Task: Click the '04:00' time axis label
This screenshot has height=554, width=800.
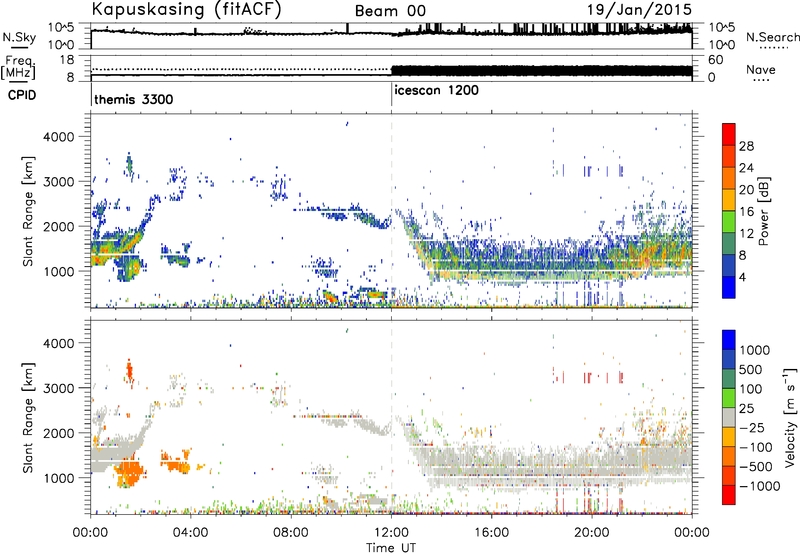Action: (190, 533)
